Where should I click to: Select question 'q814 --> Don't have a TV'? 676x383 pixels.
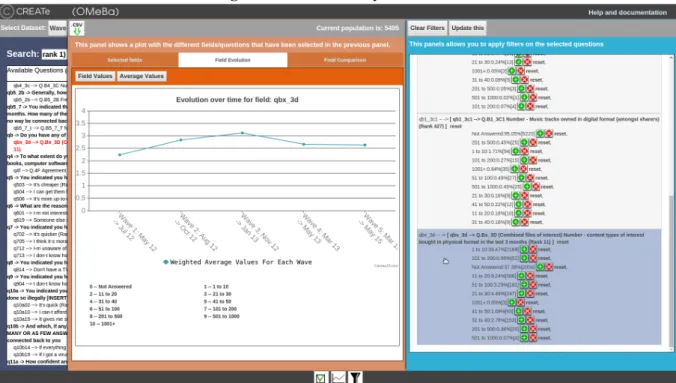(x=40, y=270)
